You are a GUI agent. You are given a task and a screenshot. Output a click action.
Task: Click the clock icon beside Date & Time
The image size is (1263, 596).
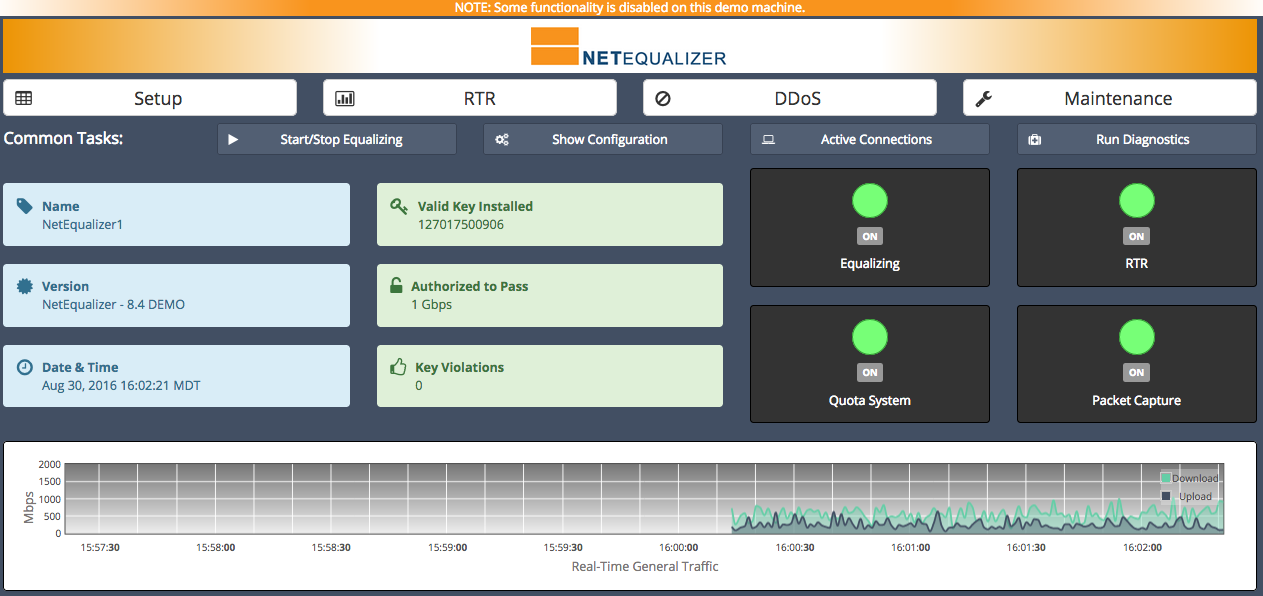(x=25, y=367)
